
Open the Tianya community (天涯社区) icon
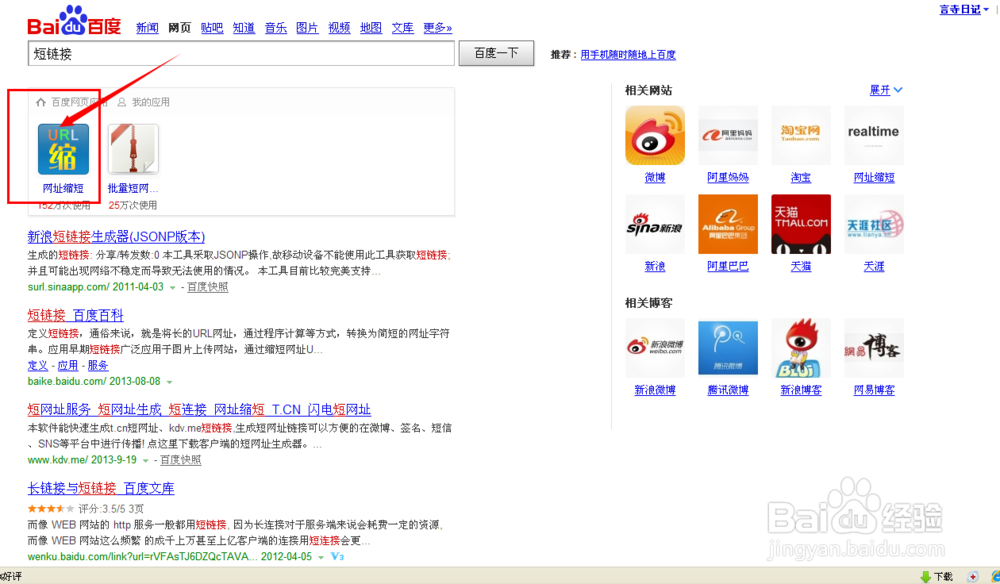pyautogui.click(x=874, y=224)
